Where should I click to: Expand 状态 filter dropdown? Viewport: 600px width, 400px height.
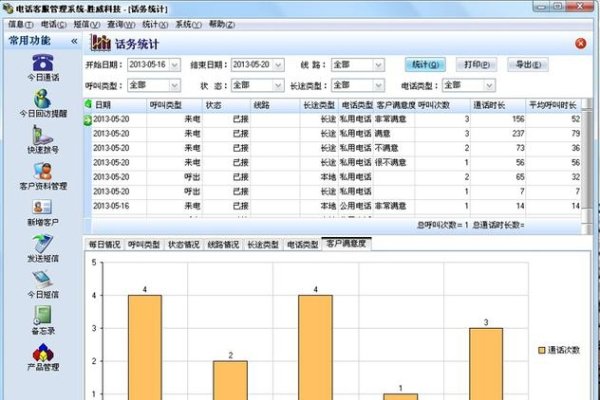(x=278, y=85)
